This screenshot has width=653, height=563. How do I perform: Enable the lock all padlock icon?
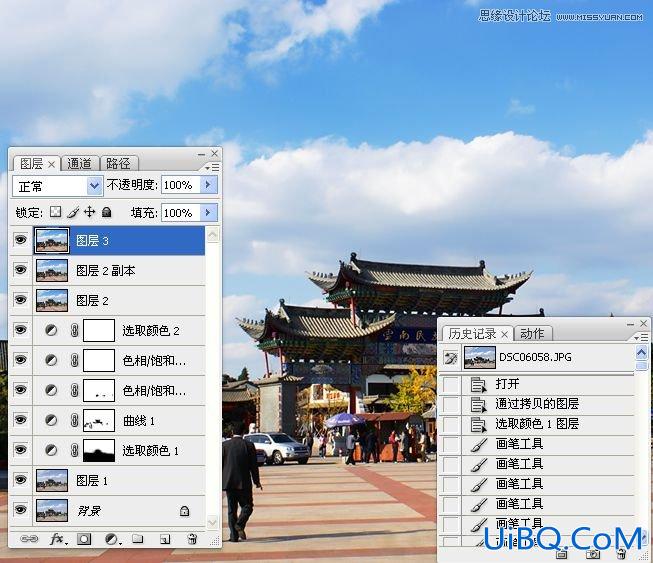click(107, 212)
